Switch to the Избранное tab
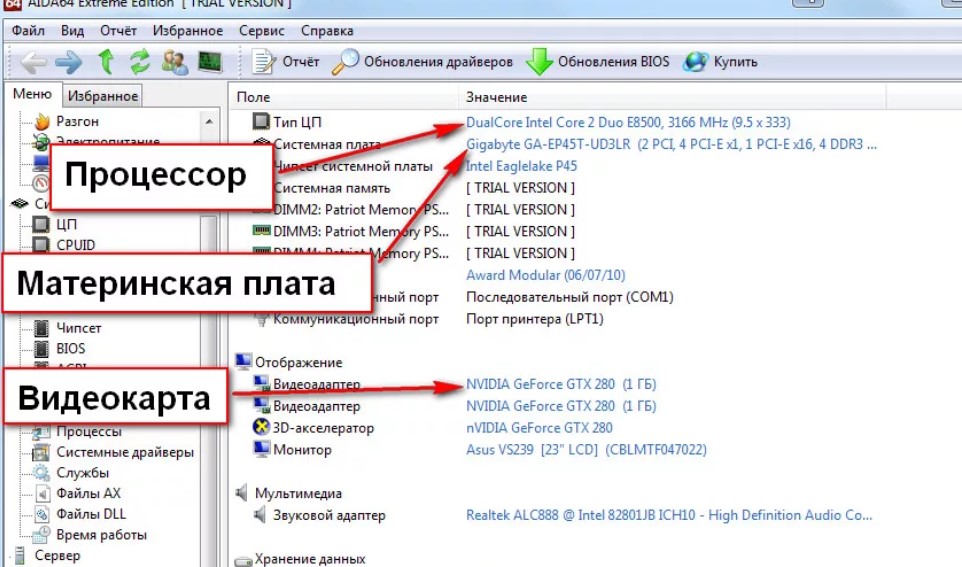 click(x=102, y=96)
